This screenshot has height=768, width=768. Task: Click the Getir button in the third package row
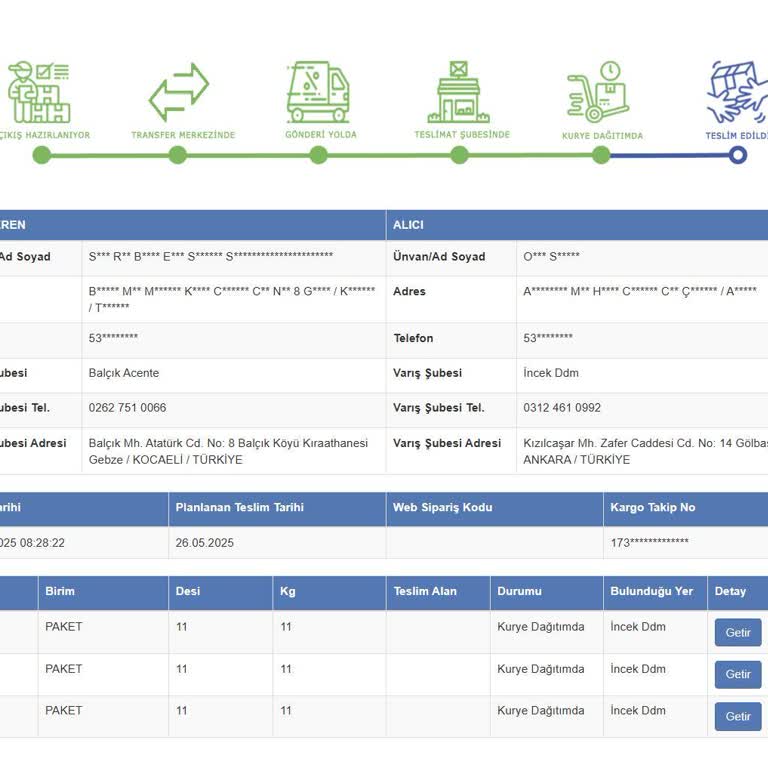738,716
